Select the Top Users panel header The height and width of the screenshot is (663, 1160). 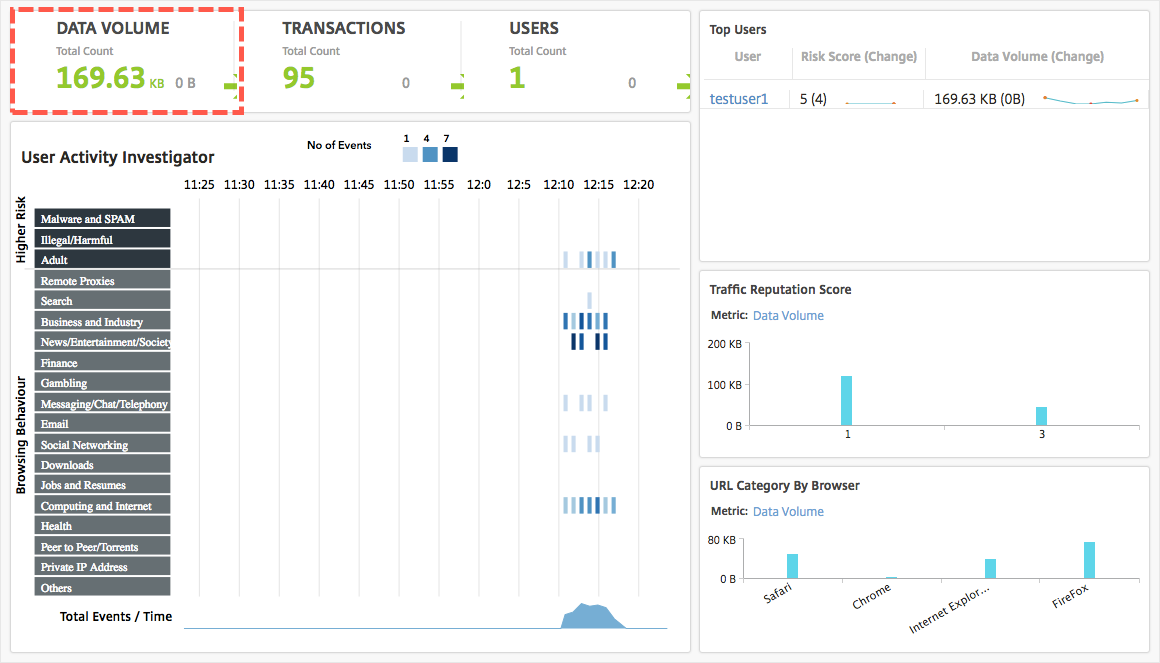(737, 30)
